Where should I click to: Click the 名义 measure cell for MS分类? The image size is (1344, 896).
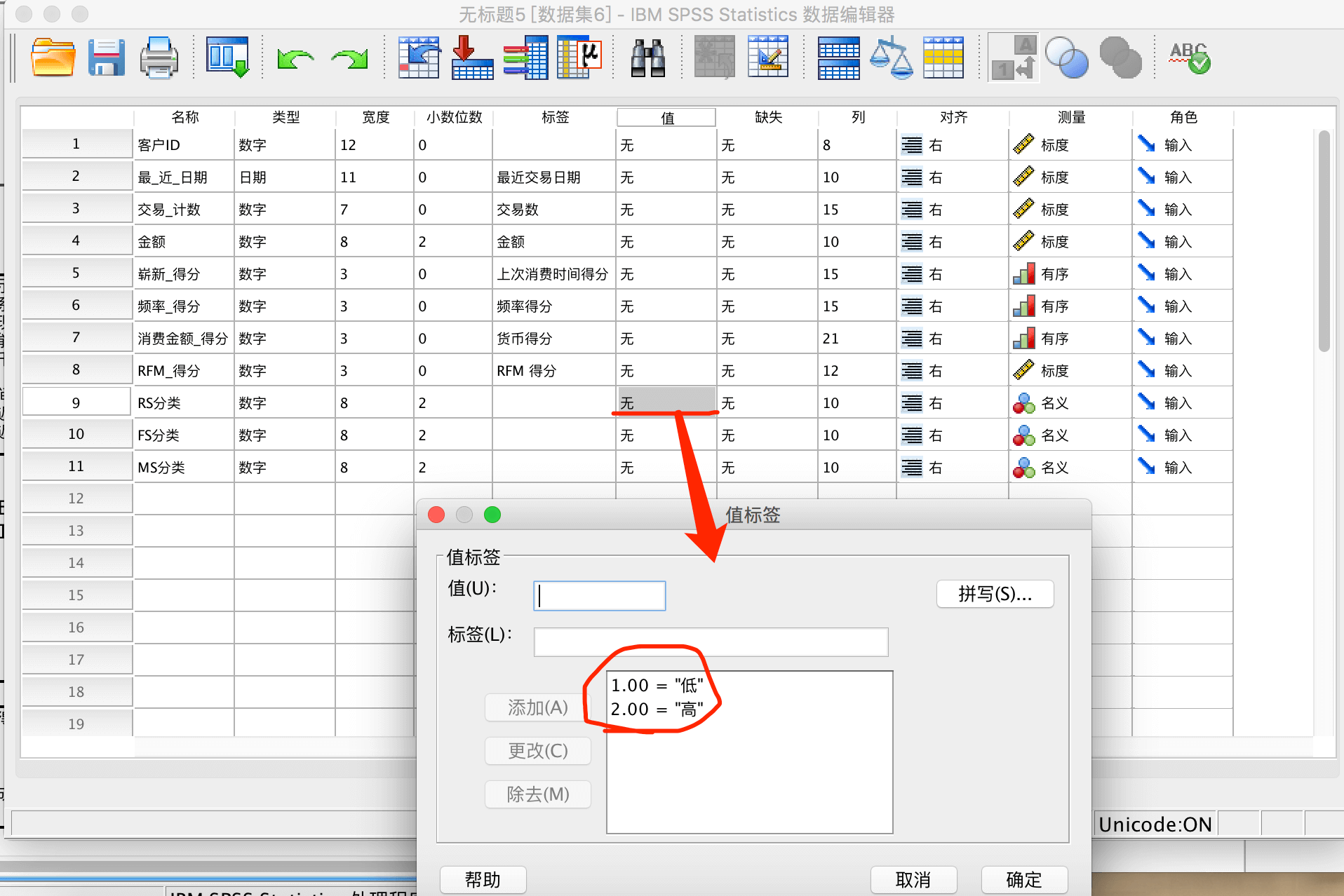tap(1070, 468)
